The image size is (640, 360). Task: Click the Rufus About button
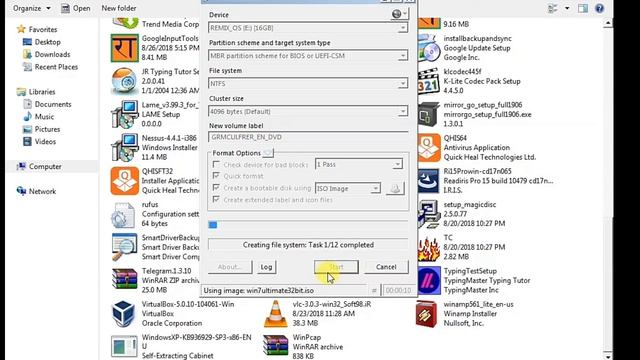(230, 267)
